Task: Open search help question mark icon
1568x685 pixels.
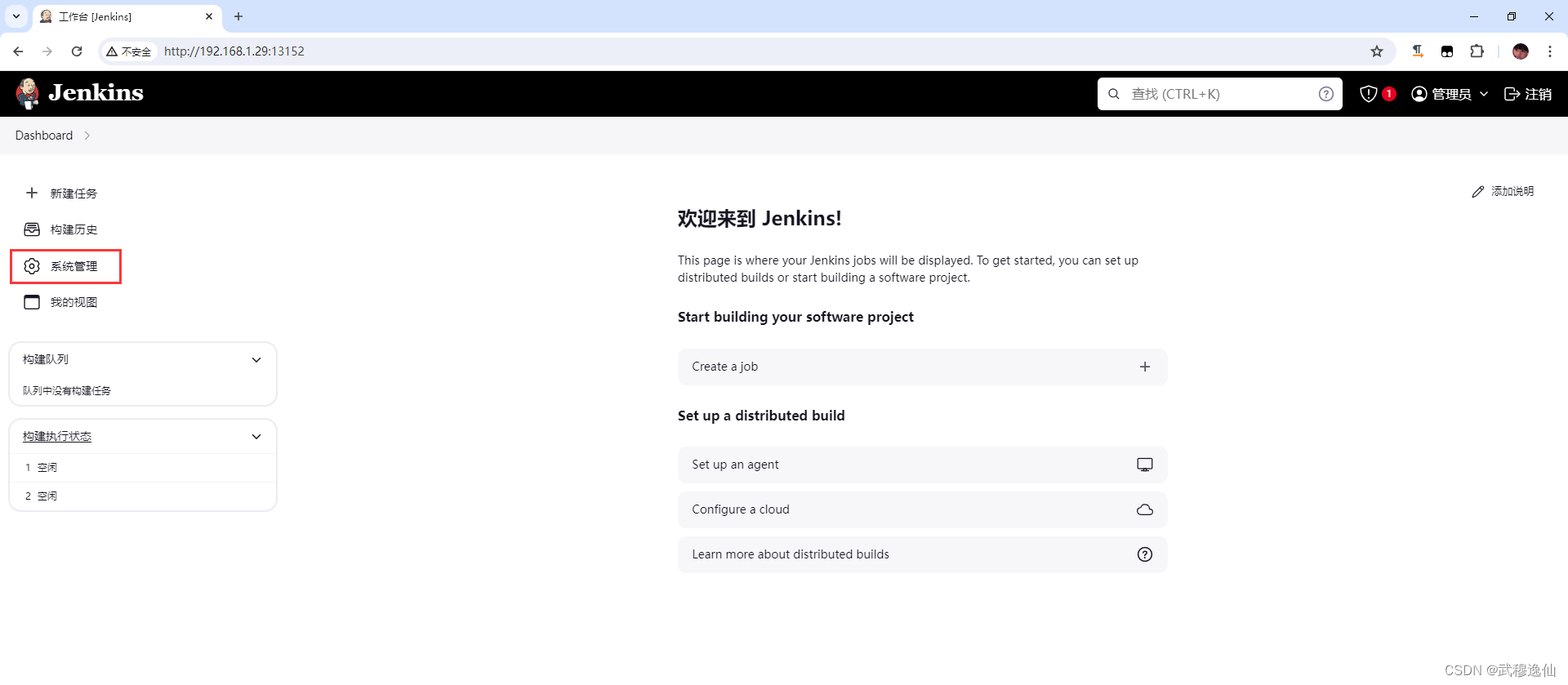Action: click(x=1326, y=94)
